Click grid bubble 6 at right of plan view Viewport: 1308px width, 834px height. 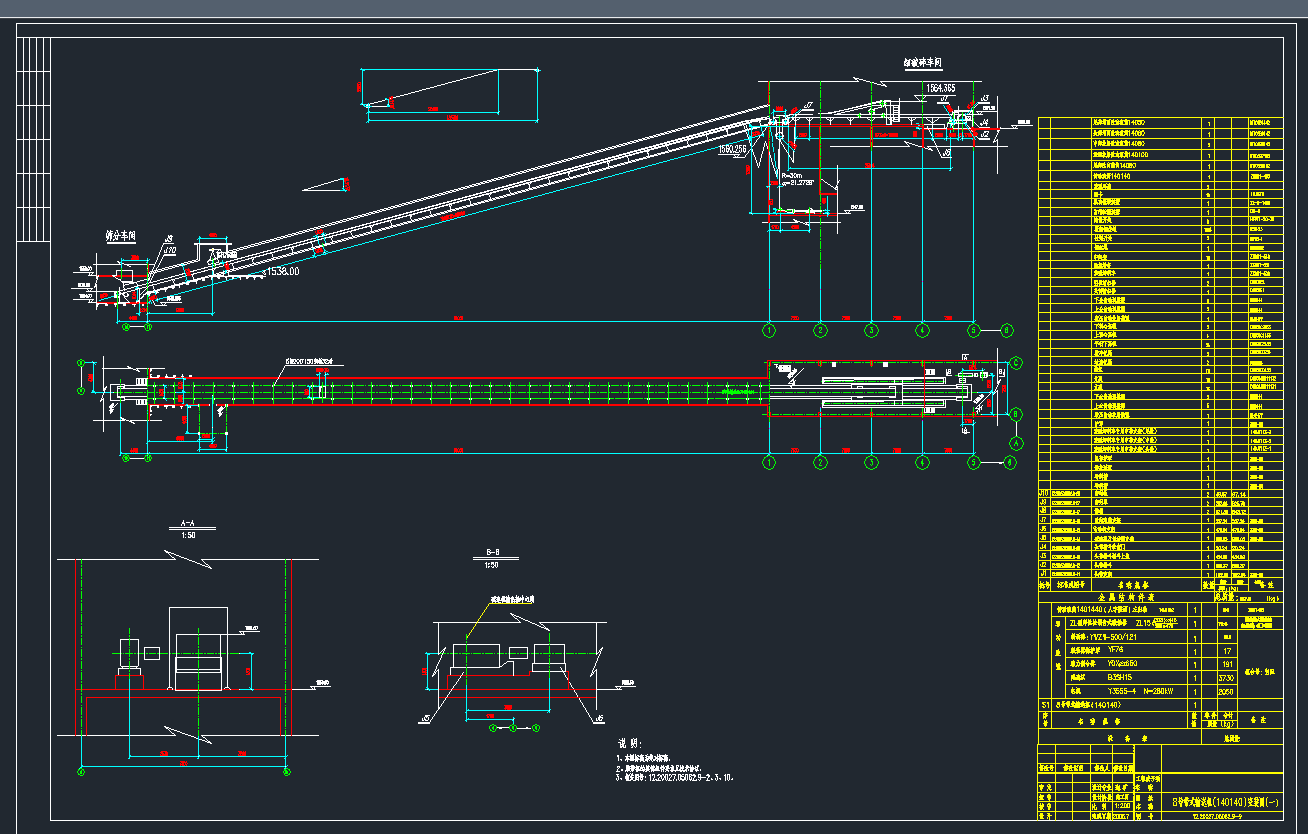click(x=1008, y=462)
